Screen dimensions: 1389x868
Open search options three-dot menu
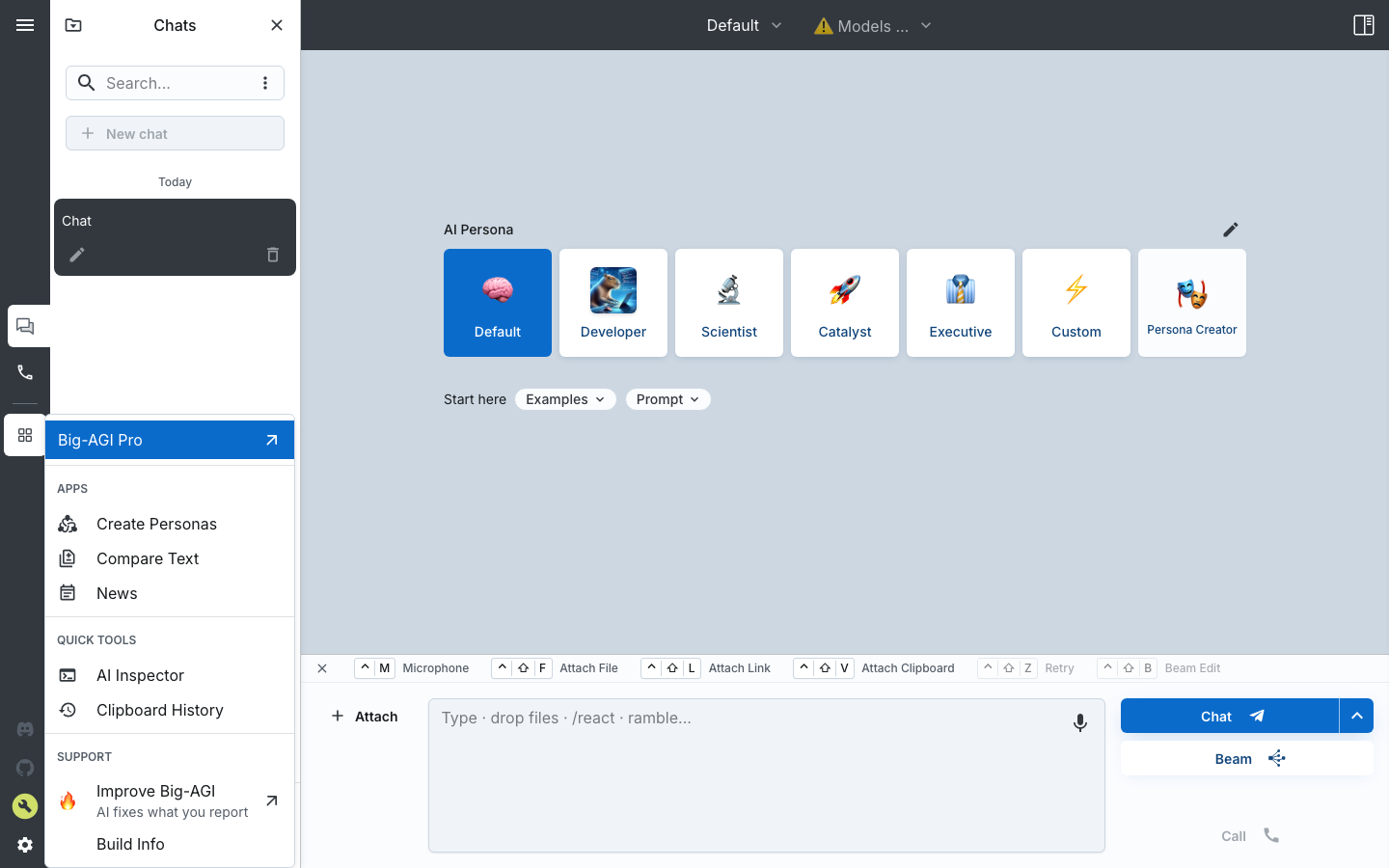[265, 83]
